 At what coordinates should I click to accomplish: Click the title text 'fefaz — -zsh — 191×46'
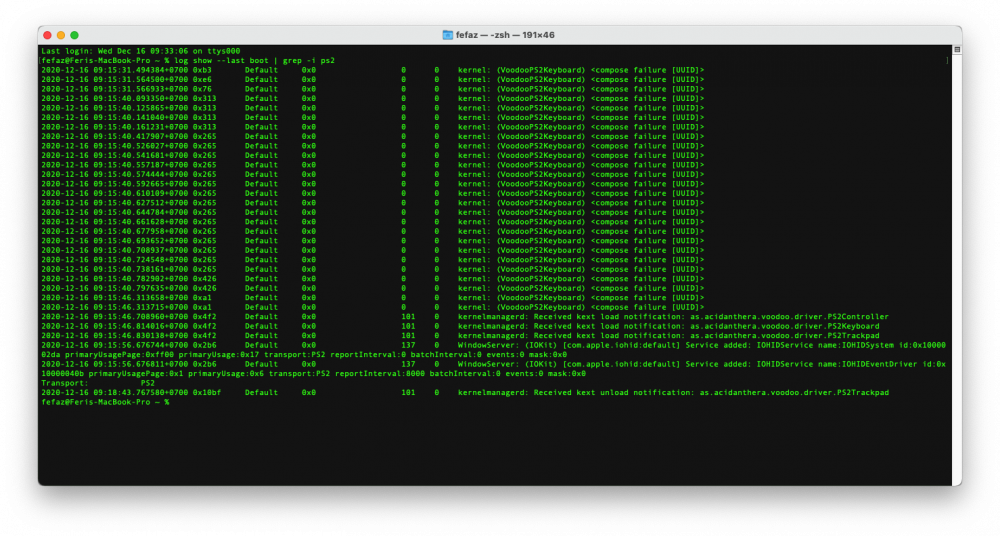(x=505, y=35)
